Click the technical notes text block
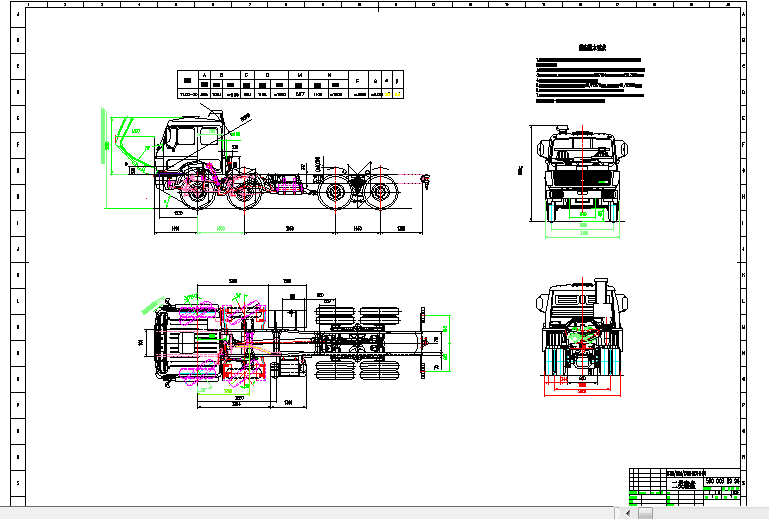Screen dimensions: 769x519 590,74
